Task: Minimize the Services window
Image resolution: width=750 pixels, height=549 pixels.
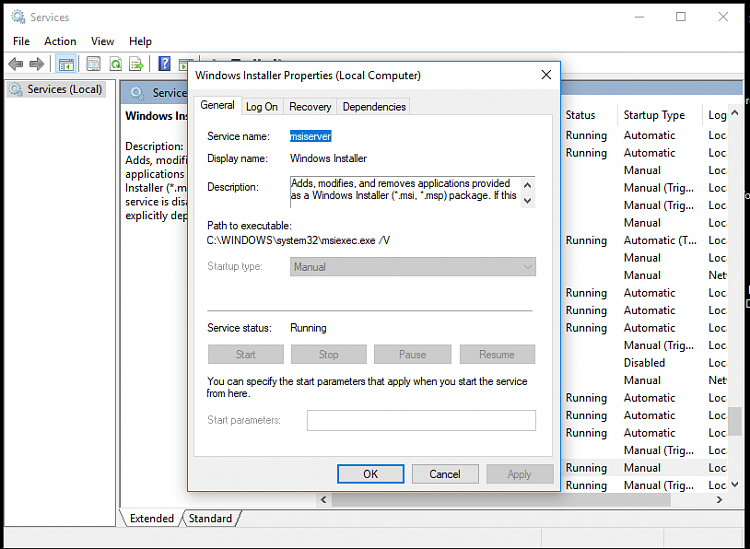Action: click(x=639, y=17)
